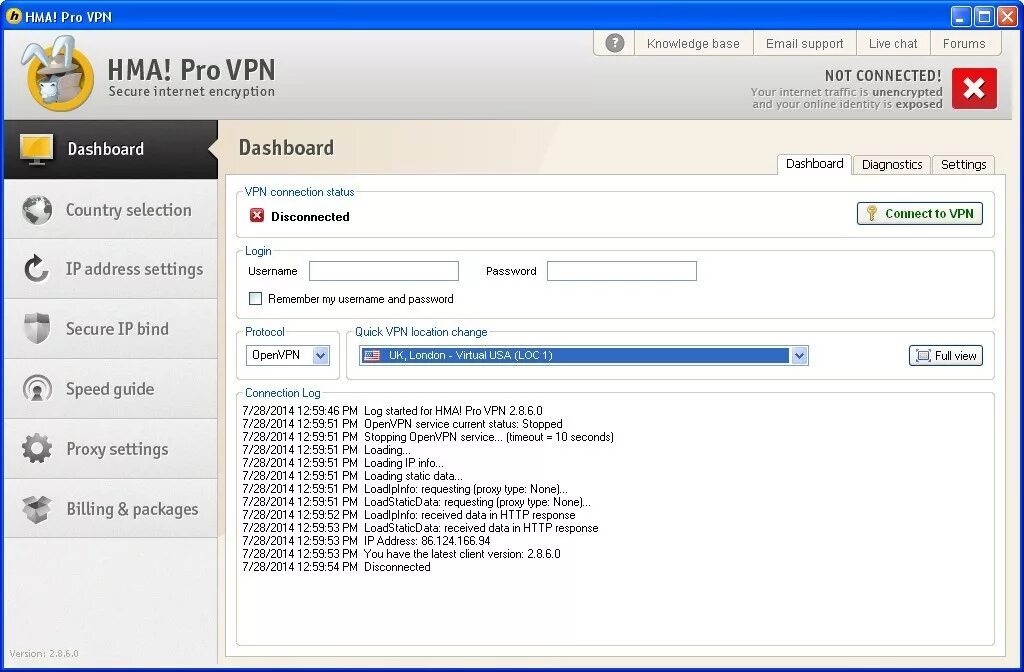Minimize the HMA! Pro VPN window
Image resolution: width=1024 pixels, height=672 pixels.
click(x=960, y=16)
